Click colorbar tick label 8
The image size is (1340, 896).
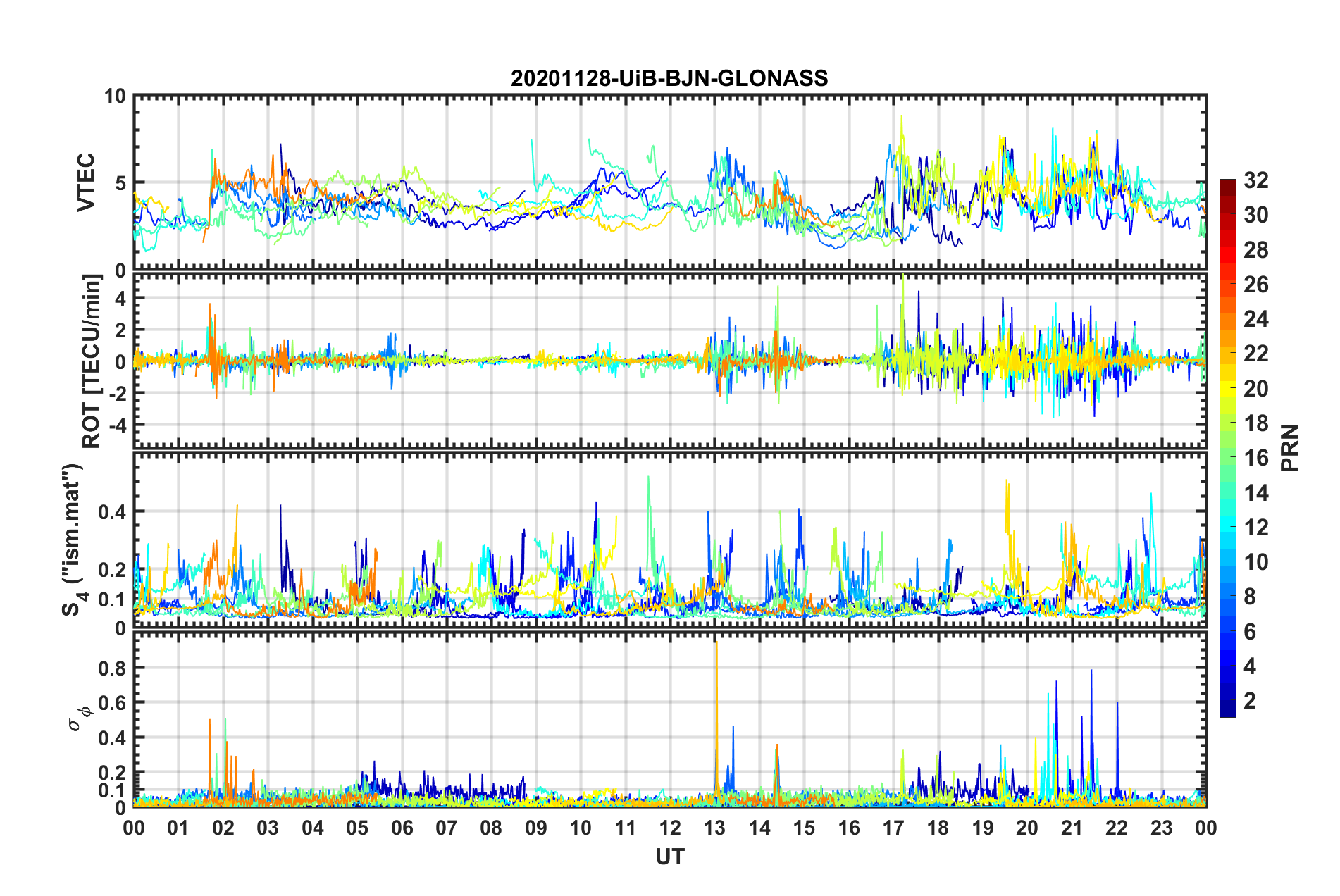point(1250,597)
